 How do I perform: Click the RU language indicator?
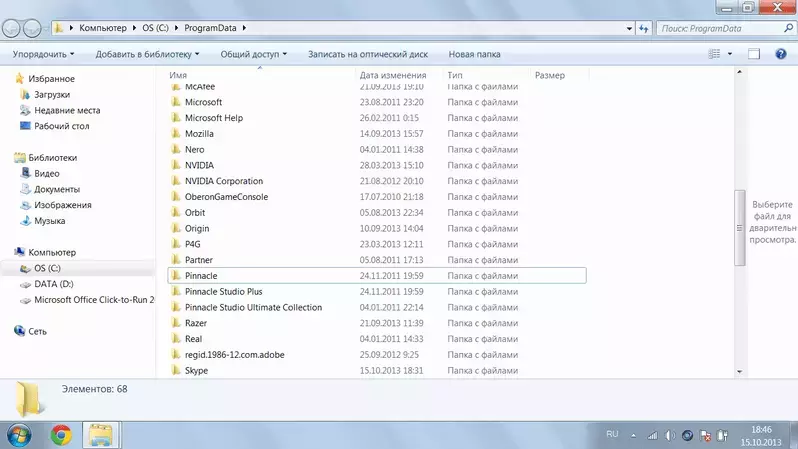click(x=612, y=434)
